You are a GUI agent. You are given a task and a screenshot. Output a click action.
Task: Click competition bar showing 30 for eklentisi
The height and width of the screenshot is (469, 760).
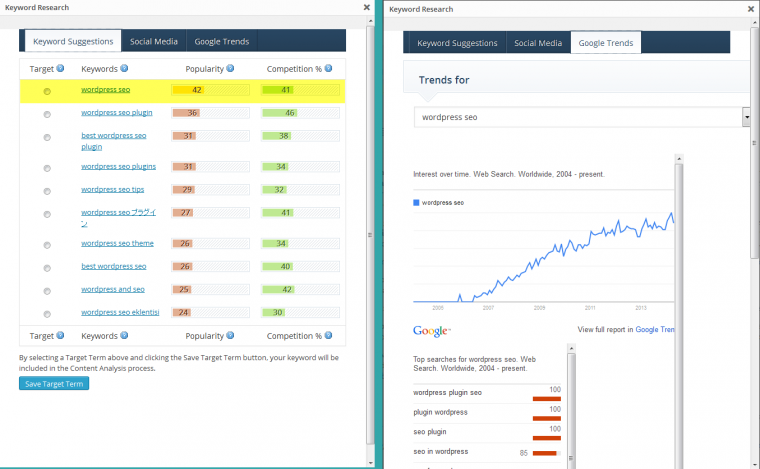[300, 313]
